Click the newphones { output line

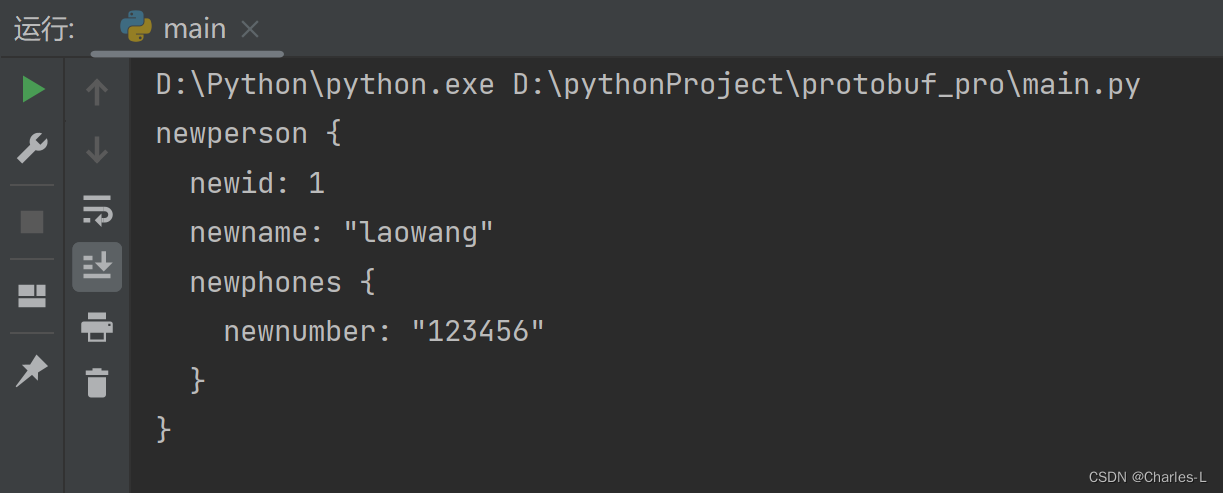point(283,282)
